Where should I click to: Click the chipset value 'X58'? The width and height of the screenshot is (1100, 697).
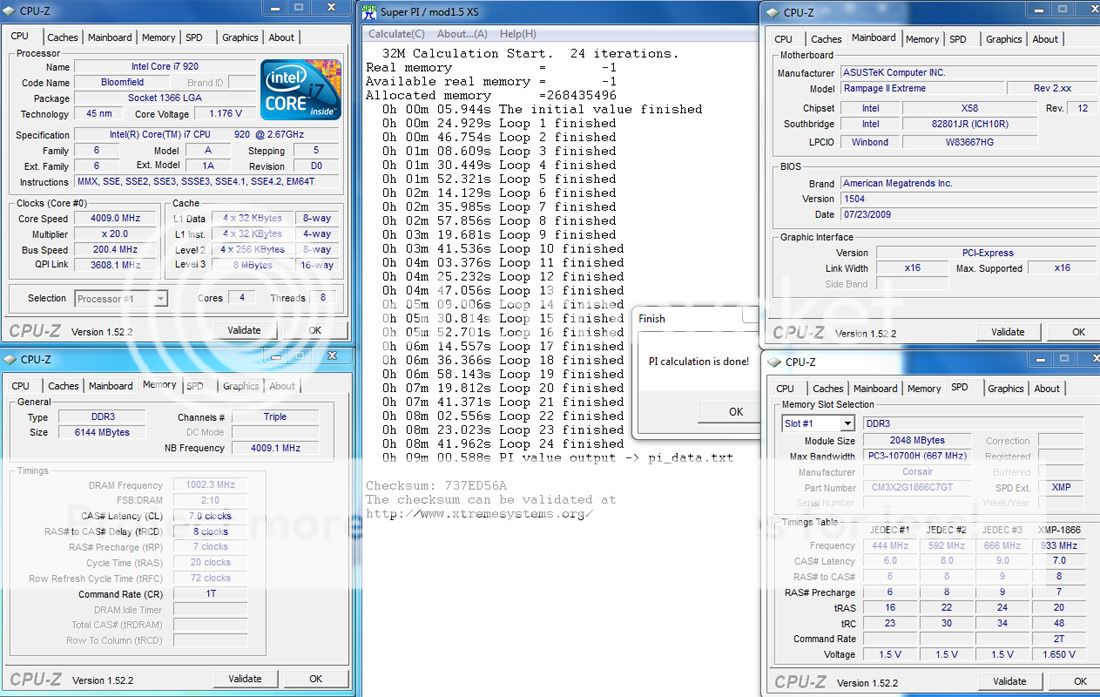(x=970, y=108)
